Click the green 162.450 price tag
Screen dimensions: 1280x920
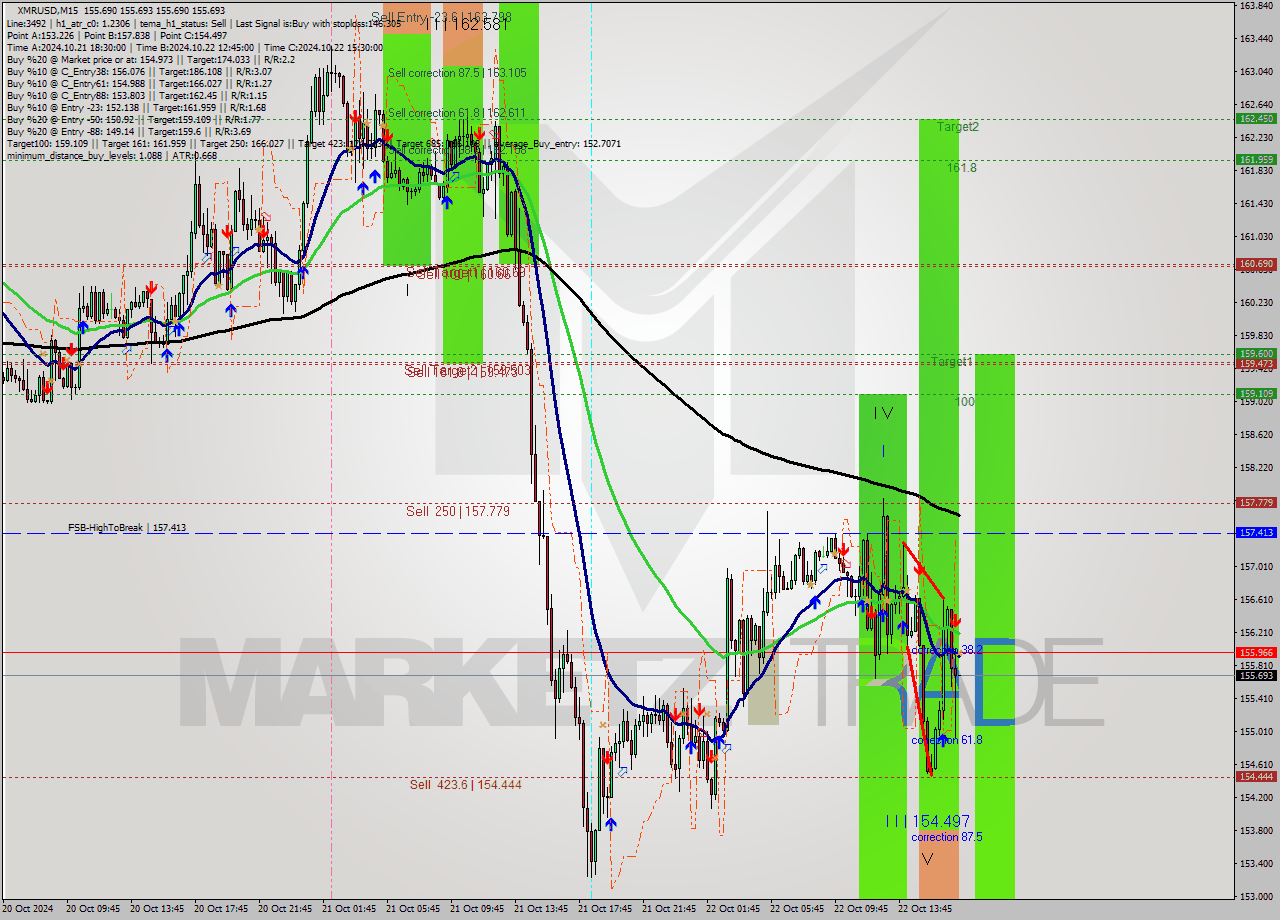coord(1256,118)
